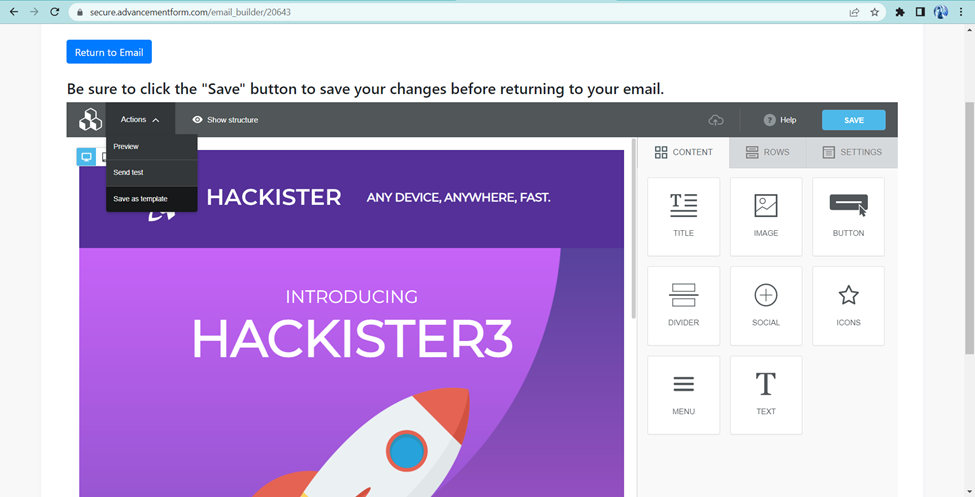Choose Save as template from Actions menu
Viewport: 975px width, 497px height.
tap(152, 199)
